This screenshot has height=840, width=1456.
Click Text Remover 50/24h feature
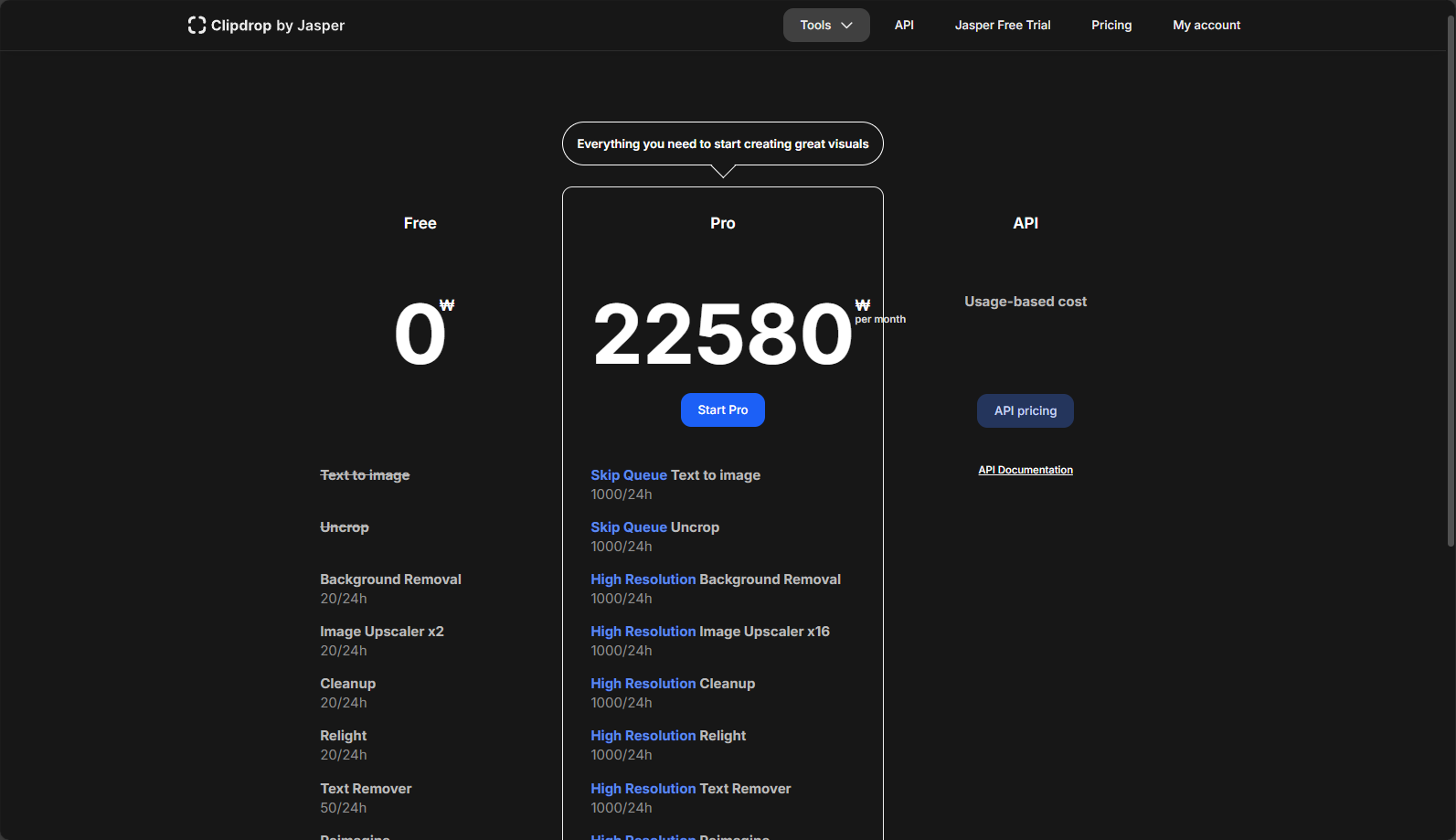pos(366,798)
